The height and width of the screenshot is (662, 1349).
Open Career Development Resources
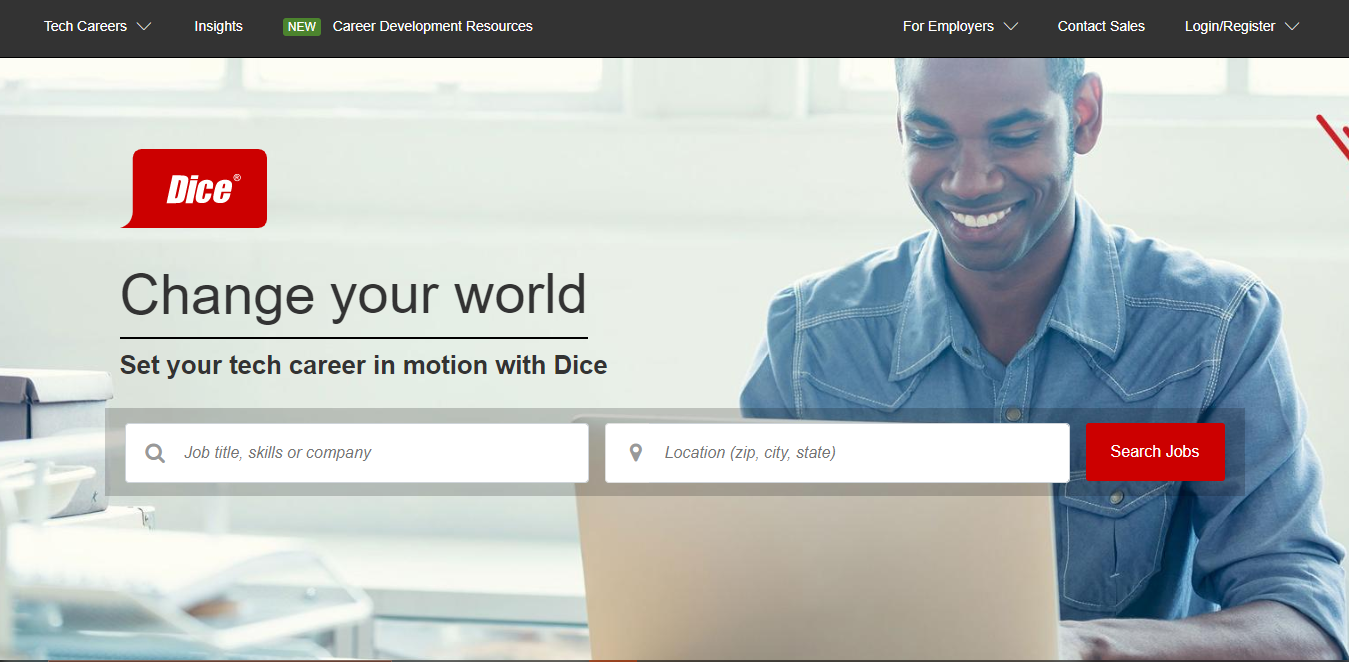(x=432, y=26)
